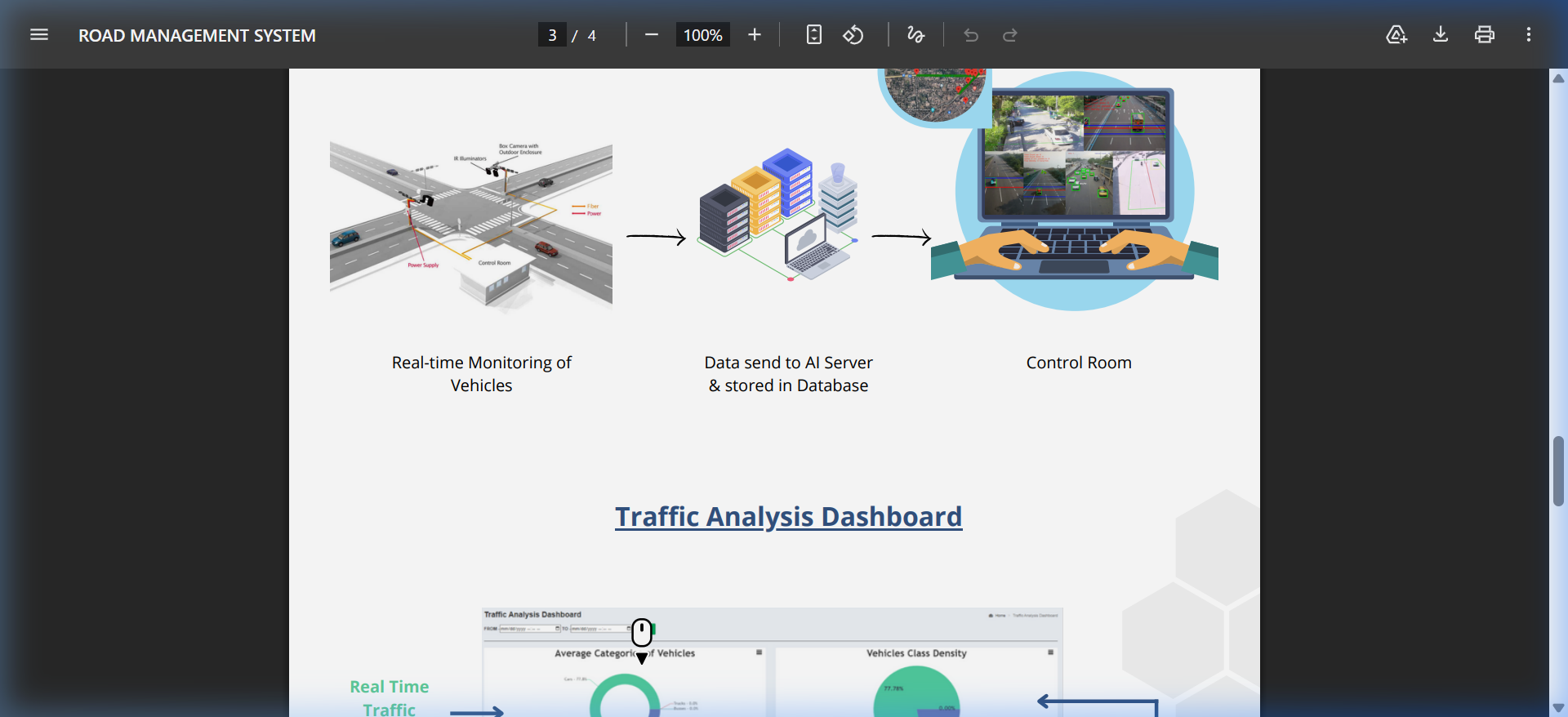Screen dimensions: 1568x717
Task: Click the zoom out minus button
Action: tap(651, 34)
